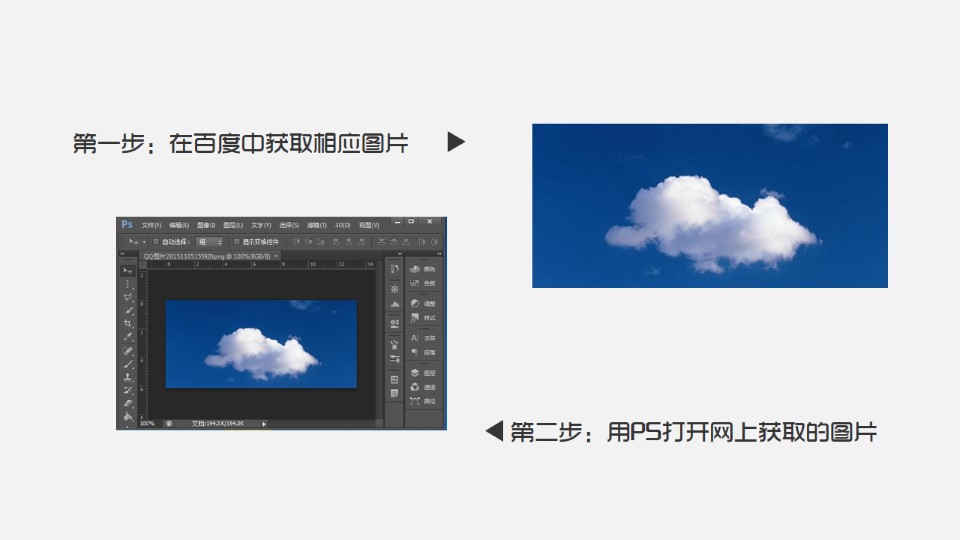Open the 组 (Group) auto-select dropdown

pos(209,242)
